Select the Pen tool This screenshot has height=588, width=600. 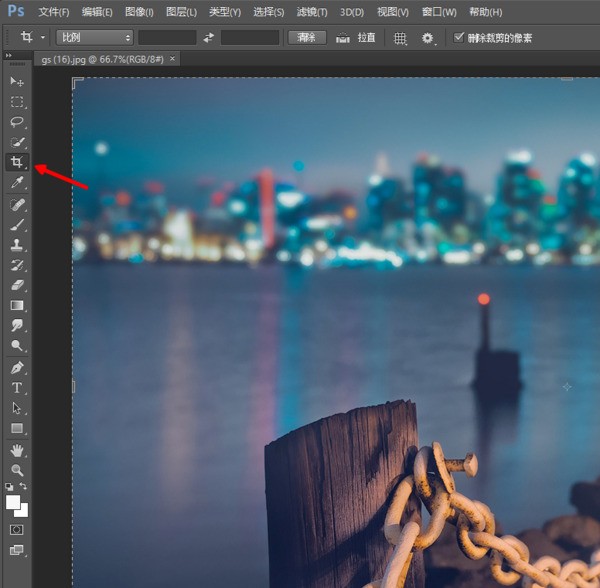point(17,368)
